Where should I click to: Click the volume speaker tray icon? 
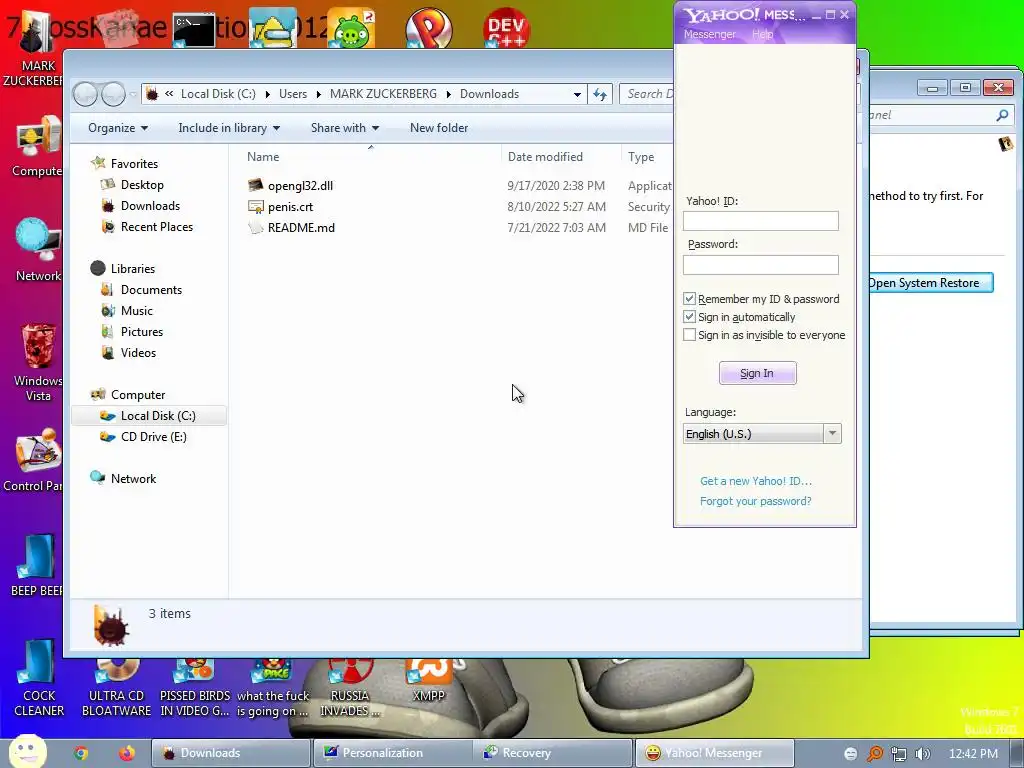[923, 754]
